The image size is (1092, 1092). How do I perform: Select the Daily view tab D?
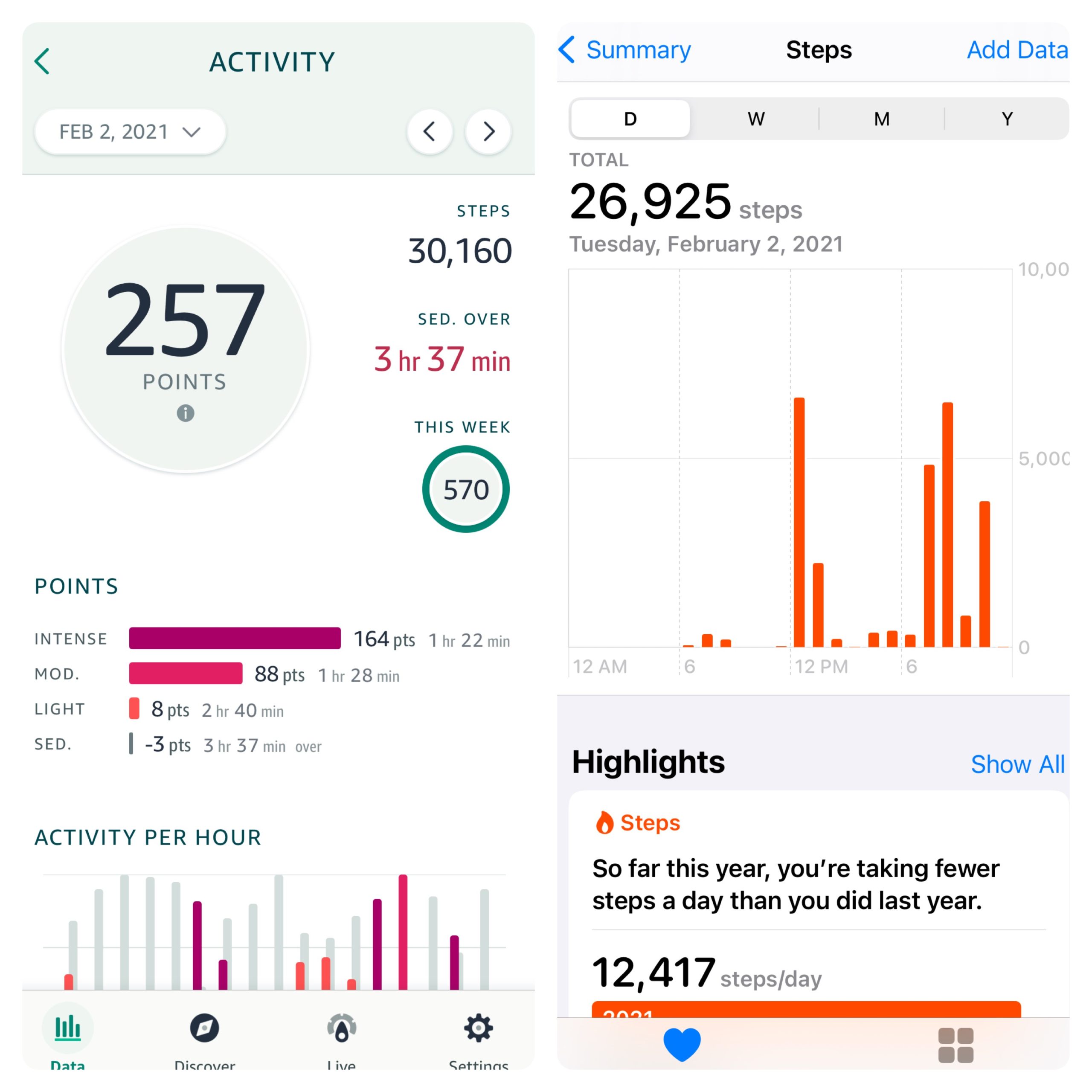click(629, 119)
